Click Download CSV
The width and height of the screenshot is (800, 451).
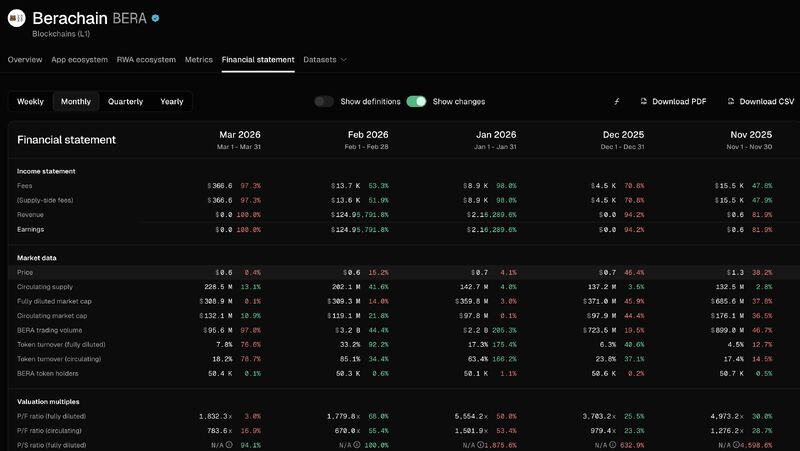[x=761, y=102]
